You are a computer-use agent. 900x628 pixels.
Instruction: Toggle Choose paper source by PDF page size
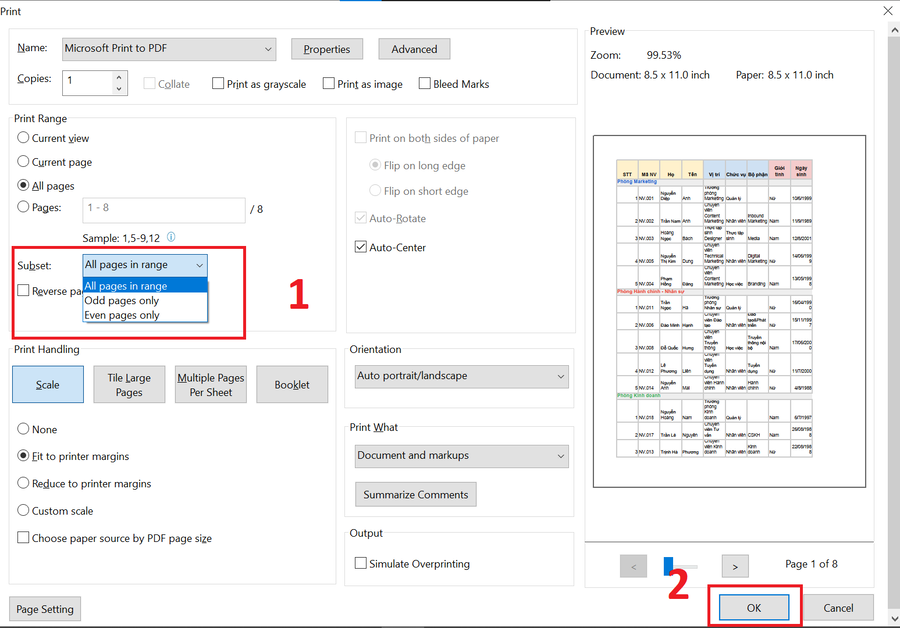[x=23, y=538]
